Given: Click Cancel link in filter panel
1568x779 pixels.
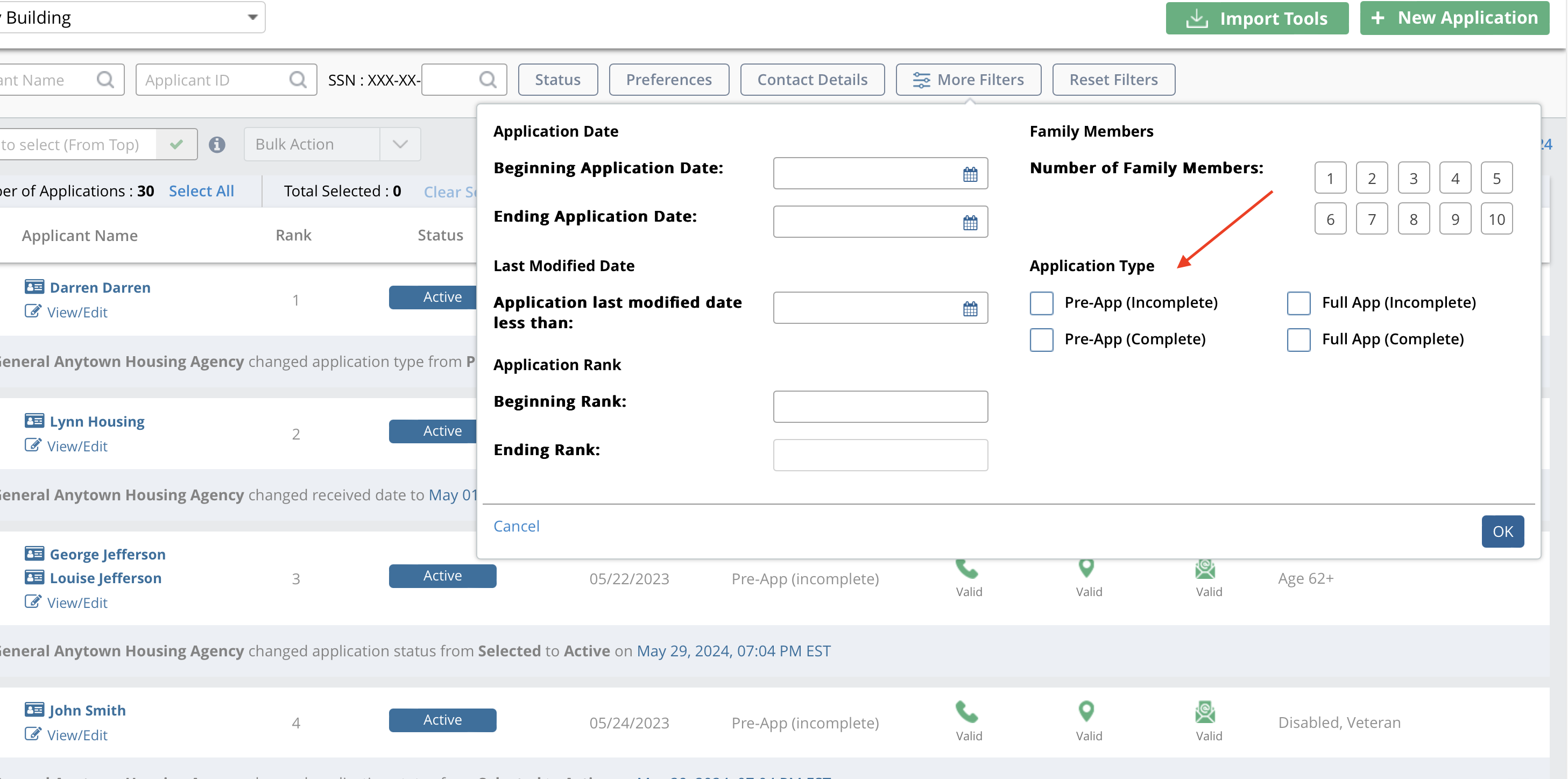Looking at the screenshot, I should (x=516, y=526).
